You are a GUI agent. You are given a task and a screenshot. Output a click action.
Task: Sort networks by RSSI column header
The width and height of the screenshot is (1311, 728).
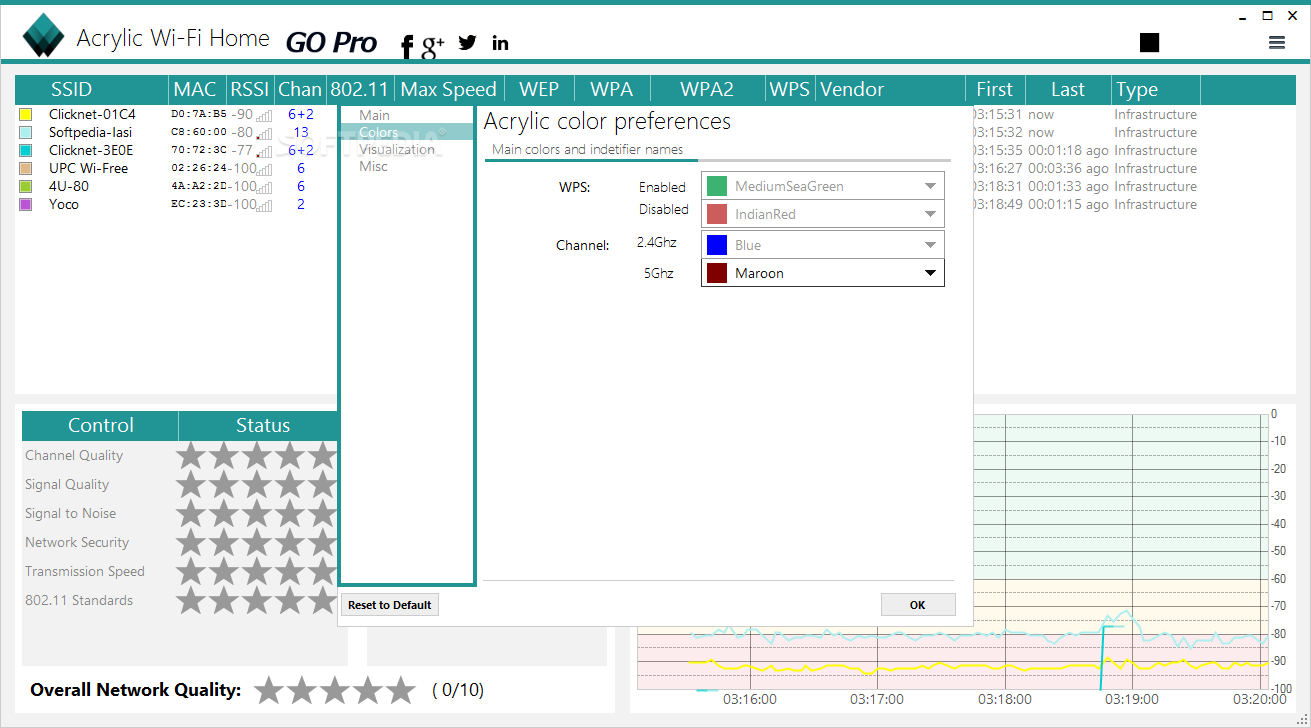click(x=250, y=89)
